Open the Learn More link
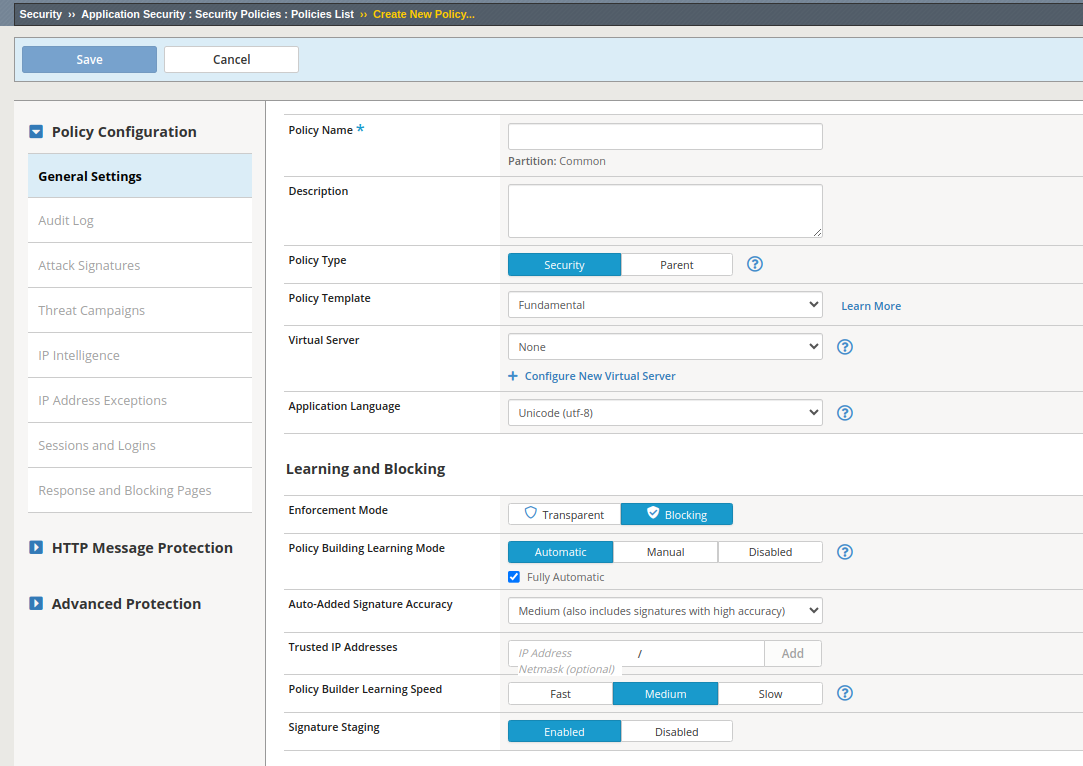 click(870, 306)
